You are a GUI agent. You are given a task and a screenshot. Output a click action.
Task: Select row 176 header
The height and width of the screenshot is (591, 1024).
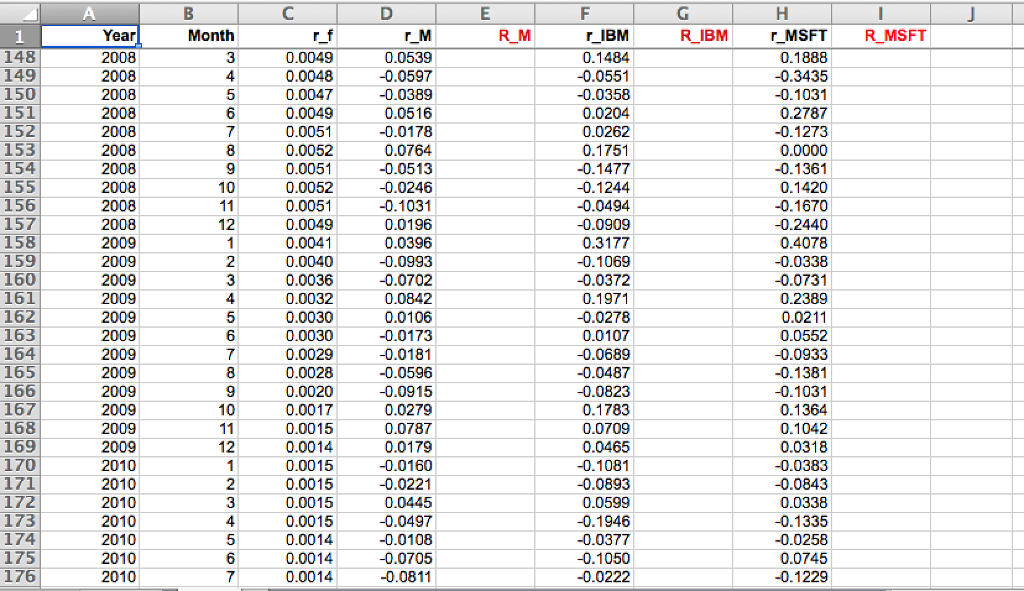click(x=20, y=577)
